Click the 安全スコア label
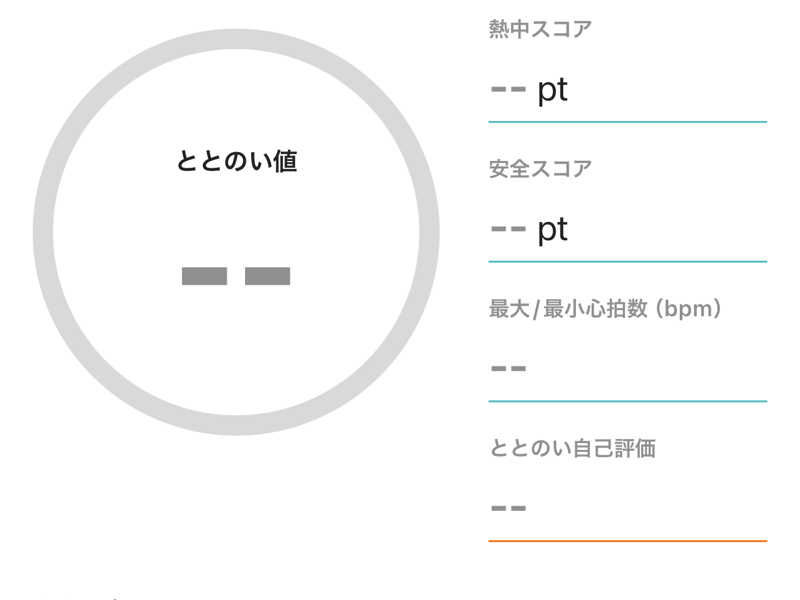 point(540,169)
